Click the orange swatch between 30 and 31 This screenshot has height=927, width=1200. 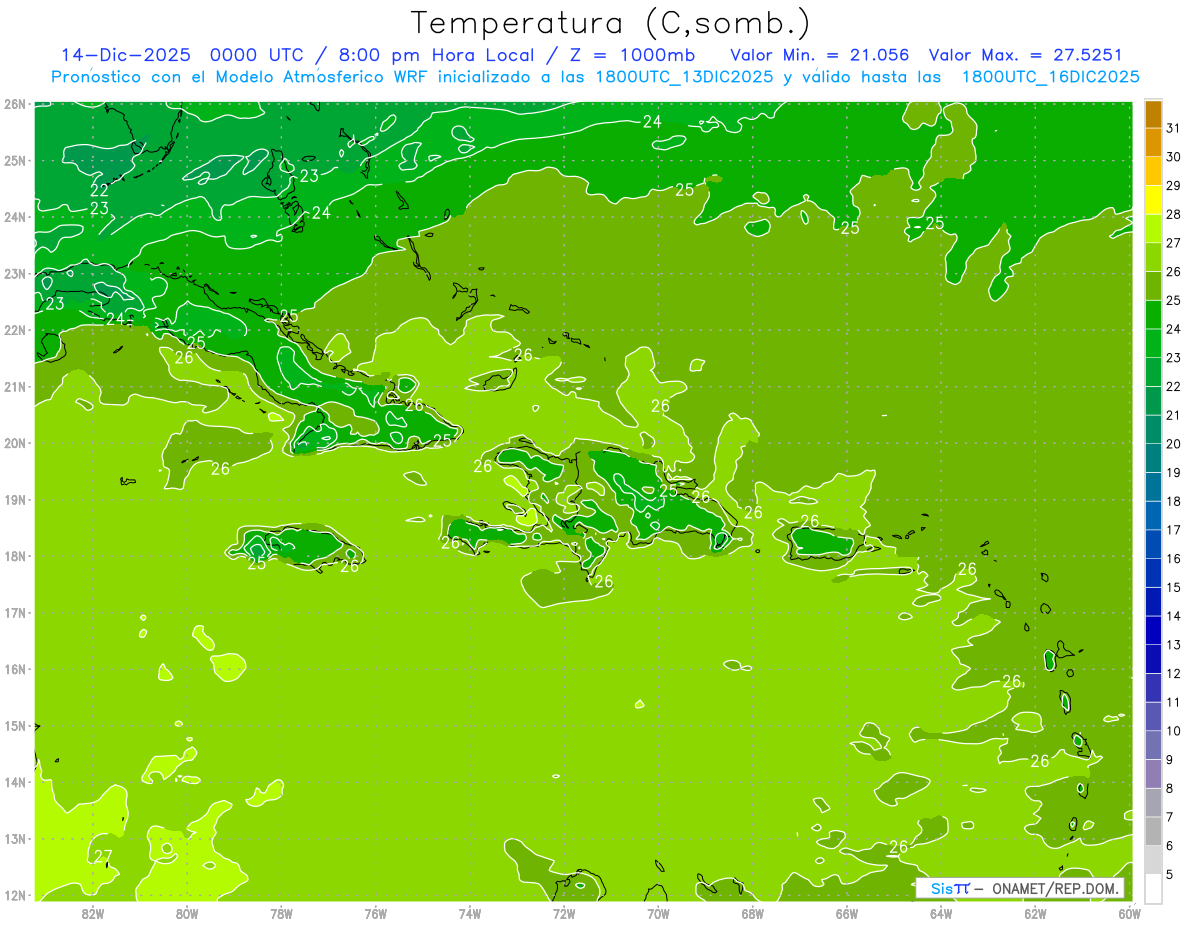tap(1154, 142)
